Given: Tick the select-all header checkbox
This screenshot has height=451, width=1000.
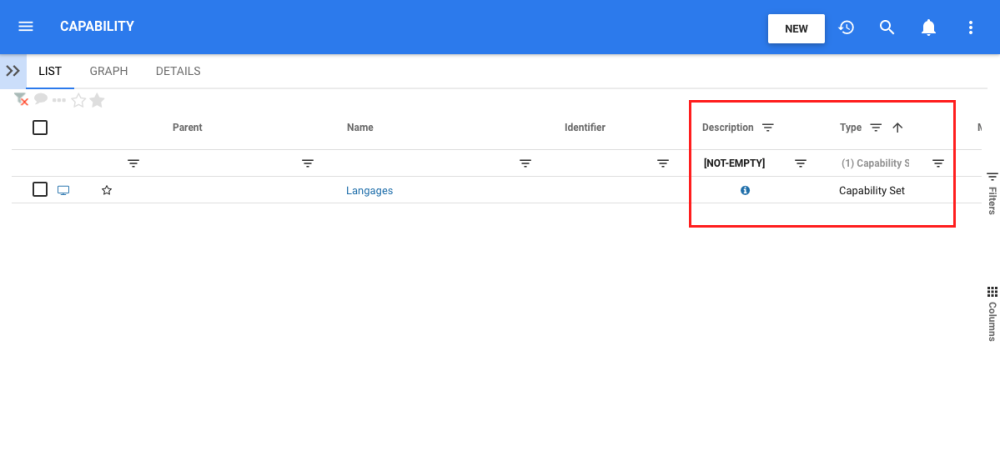Looking at the screenshot, I should coord(40,128).
